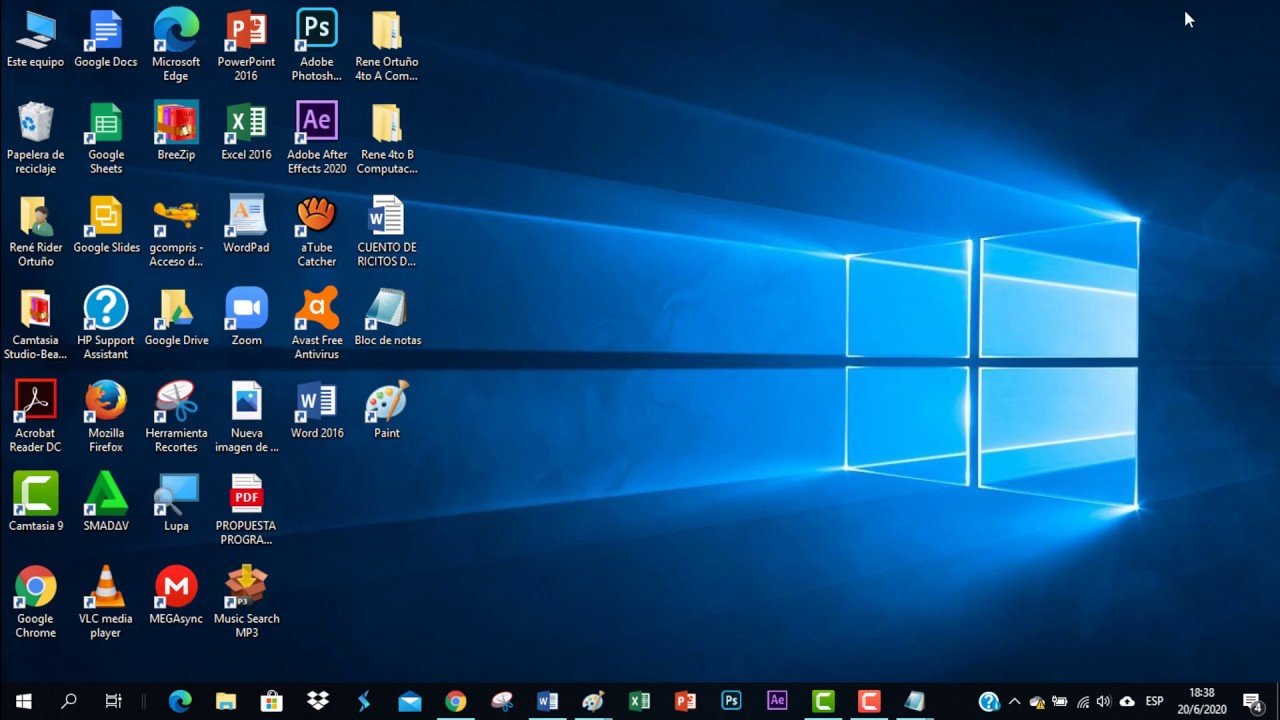Screen dimensions: 1280x720
Task: Select the Music Search MP3 shortcut
Action: tap(246, 603)
